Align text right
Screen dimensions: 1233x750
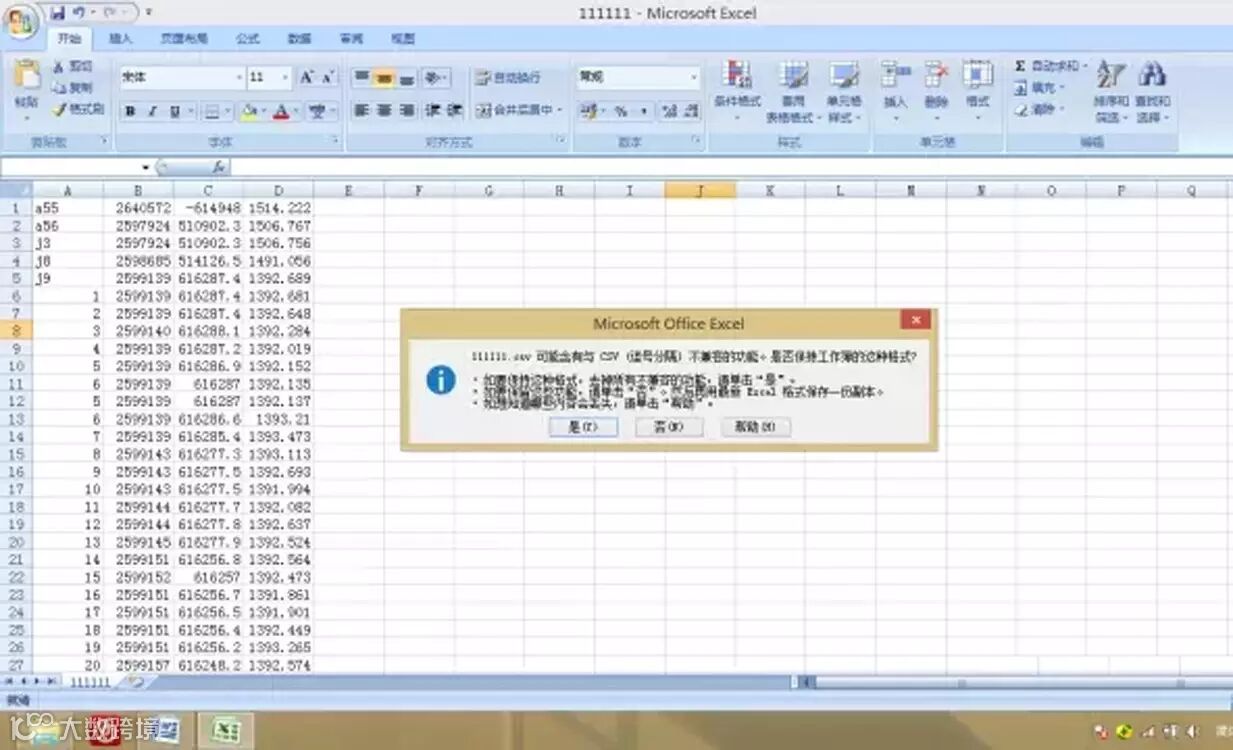[407, 110]
